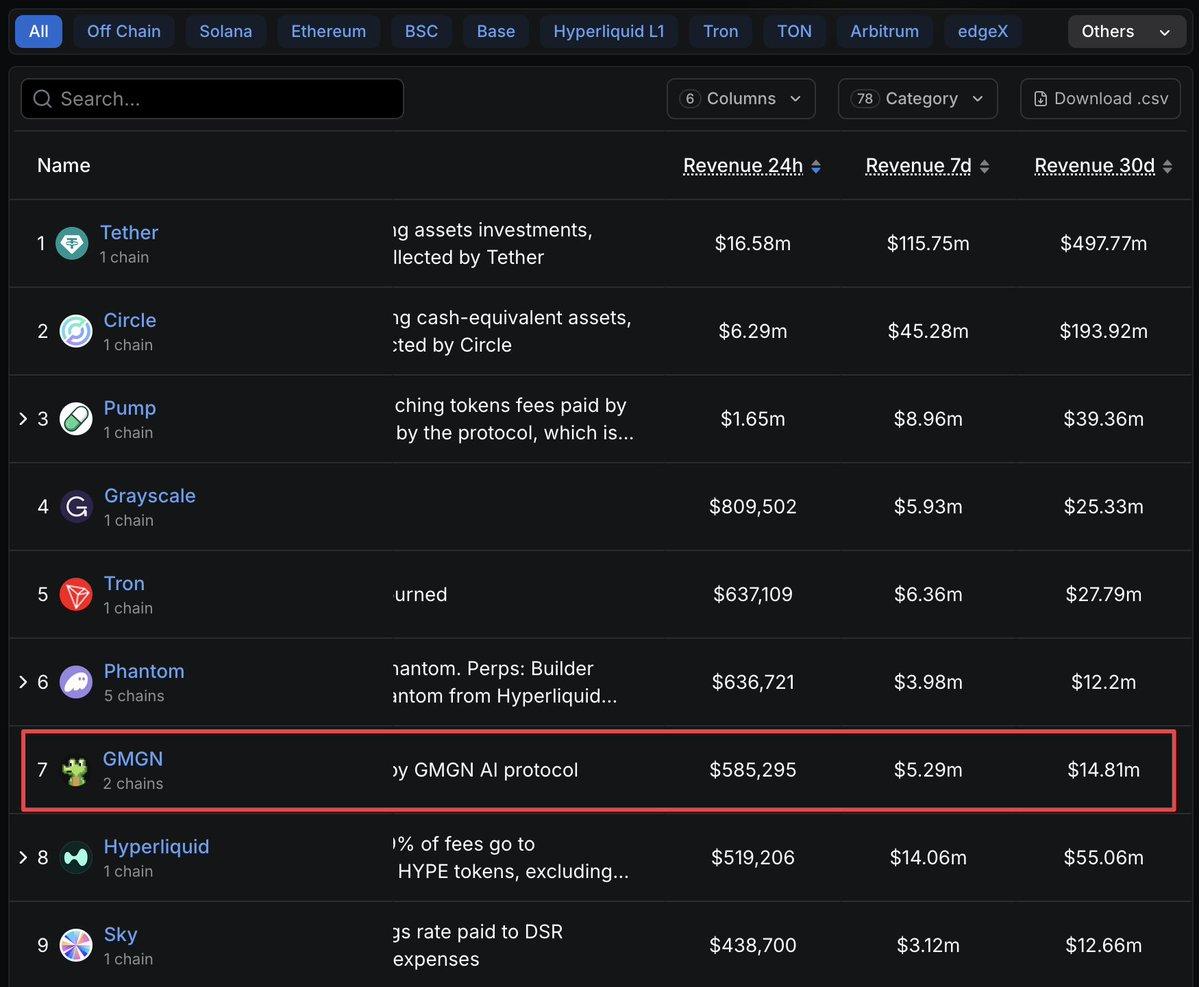Click the GMGN frog logo icon

pos(75,770)
